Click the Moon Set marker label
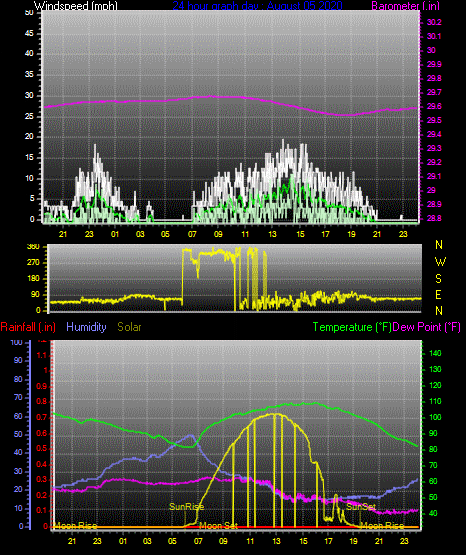 click(218, 526)
